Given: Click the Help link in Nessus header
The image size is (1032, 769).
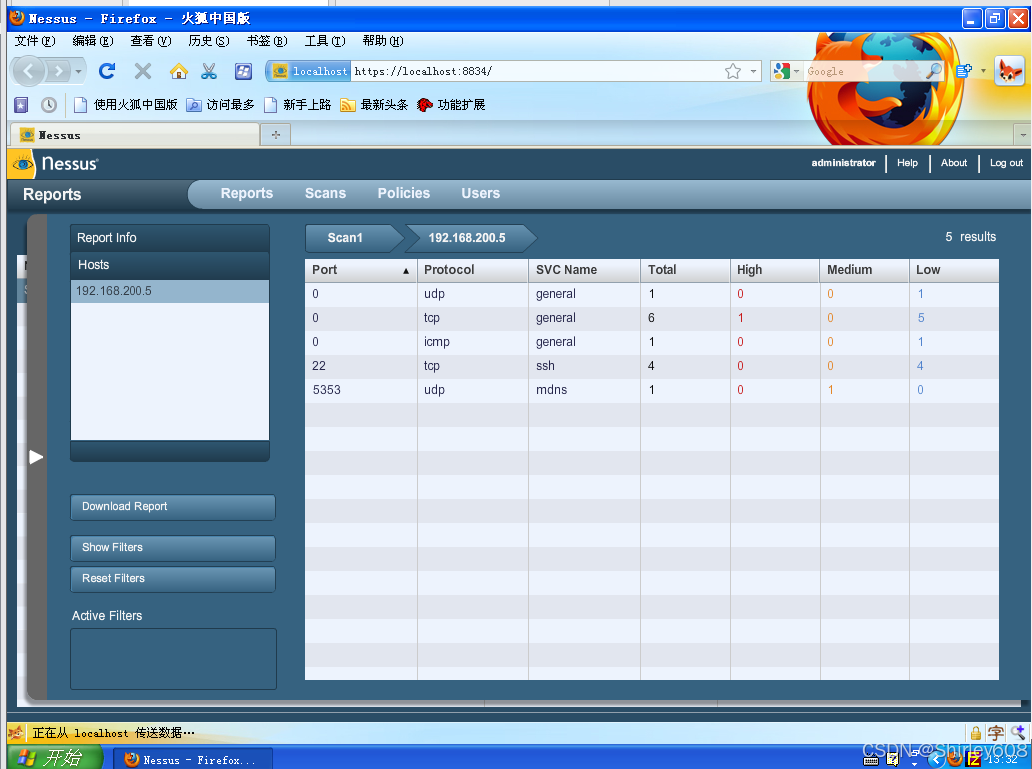Looking at the screenshot, I should click(x=907, y=163).
